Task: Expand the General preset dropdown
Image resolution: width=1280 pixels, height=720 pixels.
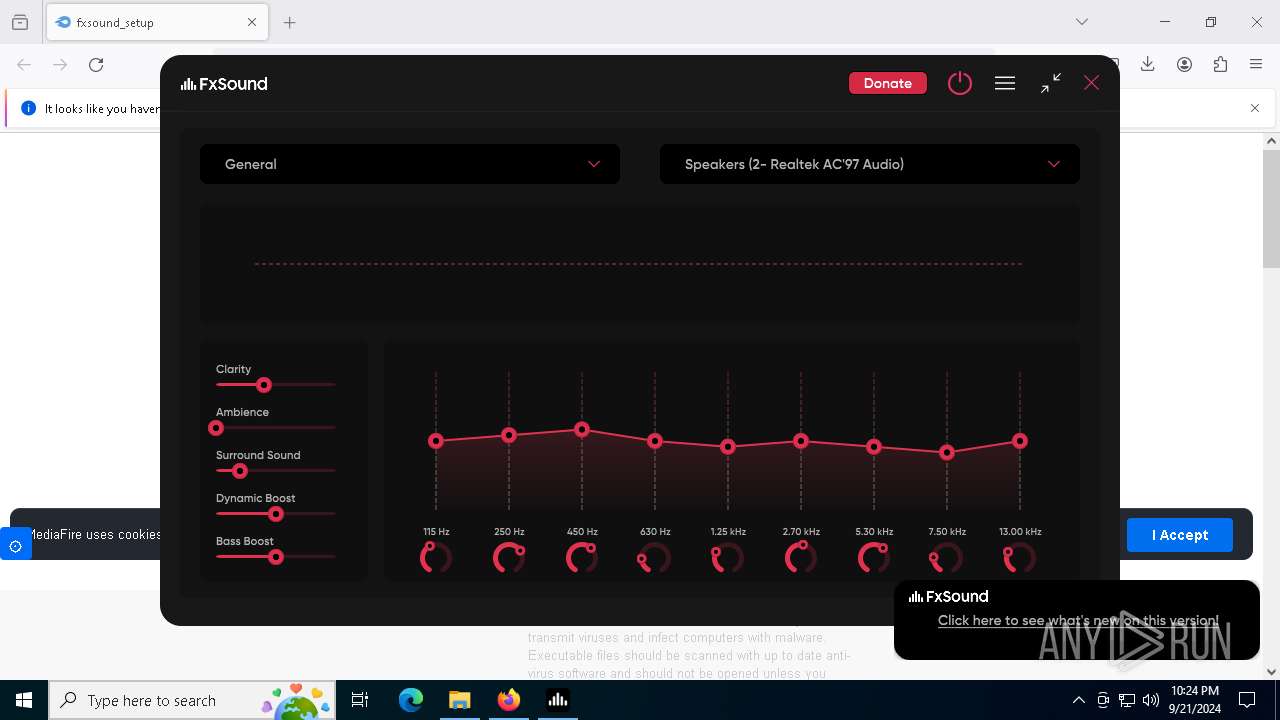Action: coord(410,164)
